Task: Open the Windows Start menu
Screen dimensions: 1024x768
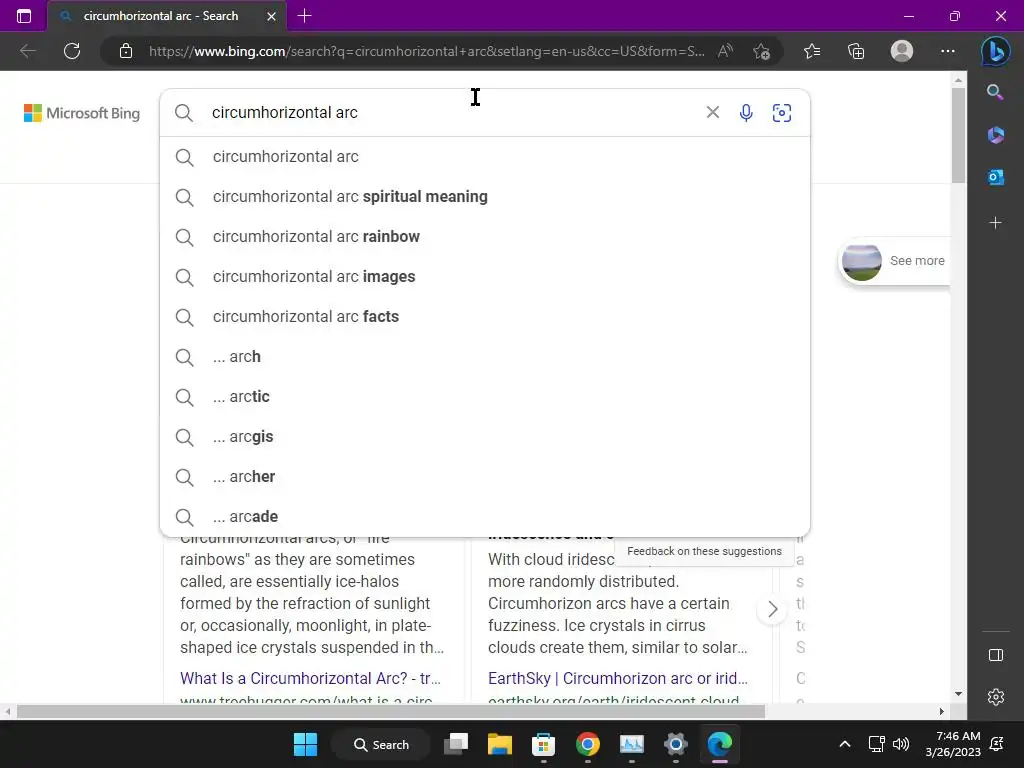Action: (x=305, y=744)
